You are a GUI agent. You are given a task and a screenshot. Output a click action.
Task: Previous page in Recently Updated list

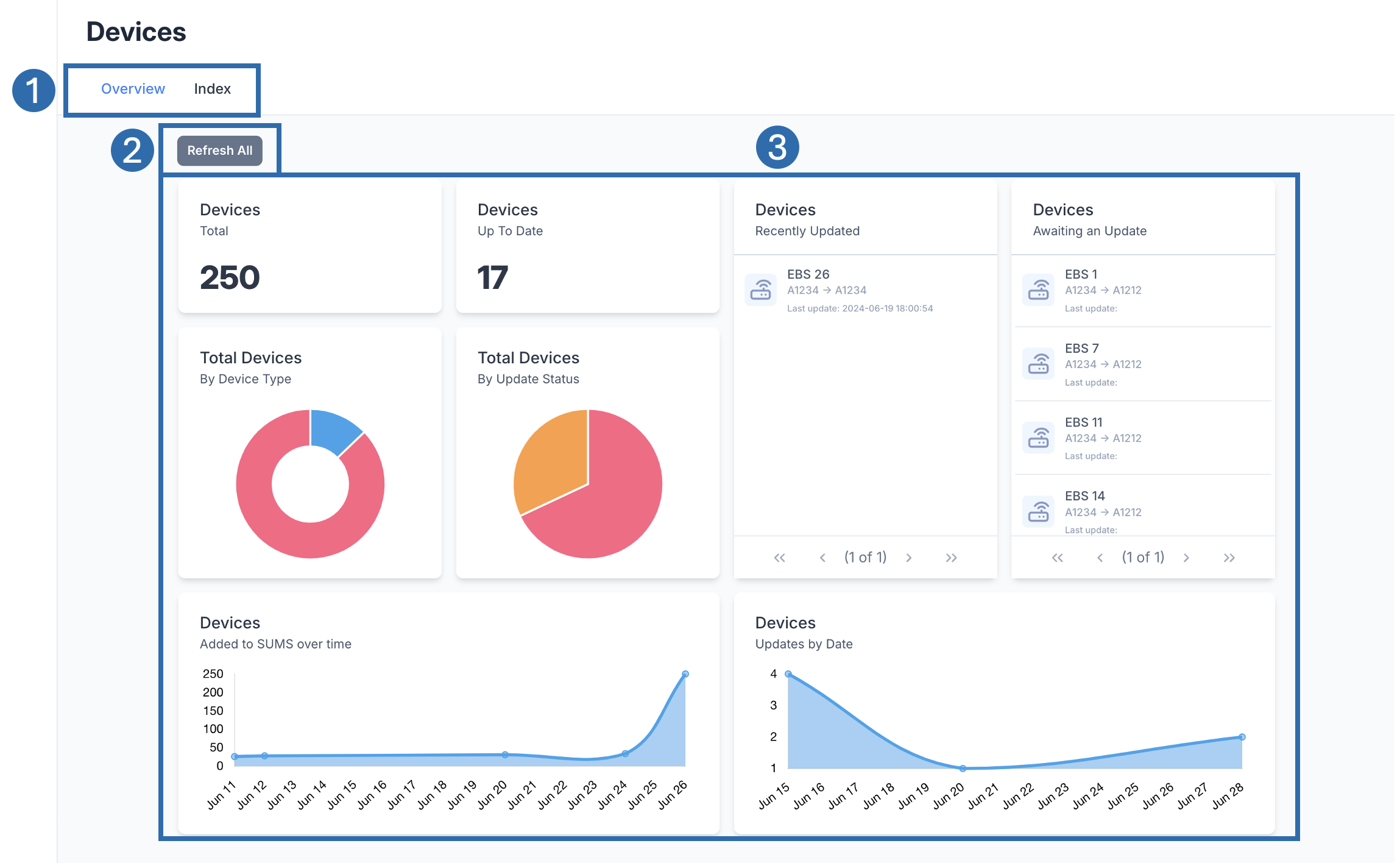822,558
